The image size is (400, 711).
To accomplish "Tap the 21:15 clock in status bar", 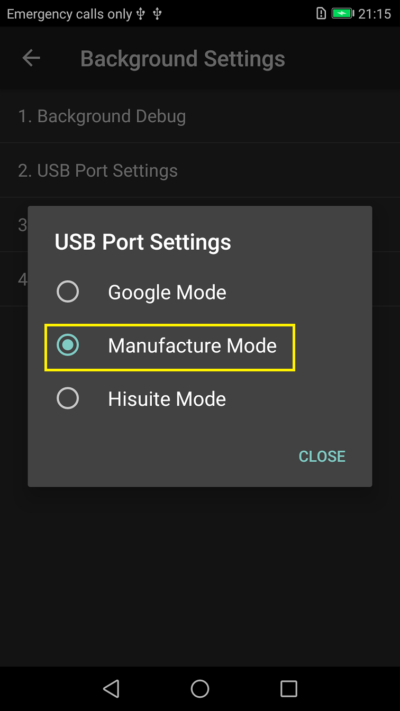I will coord(374,14).
